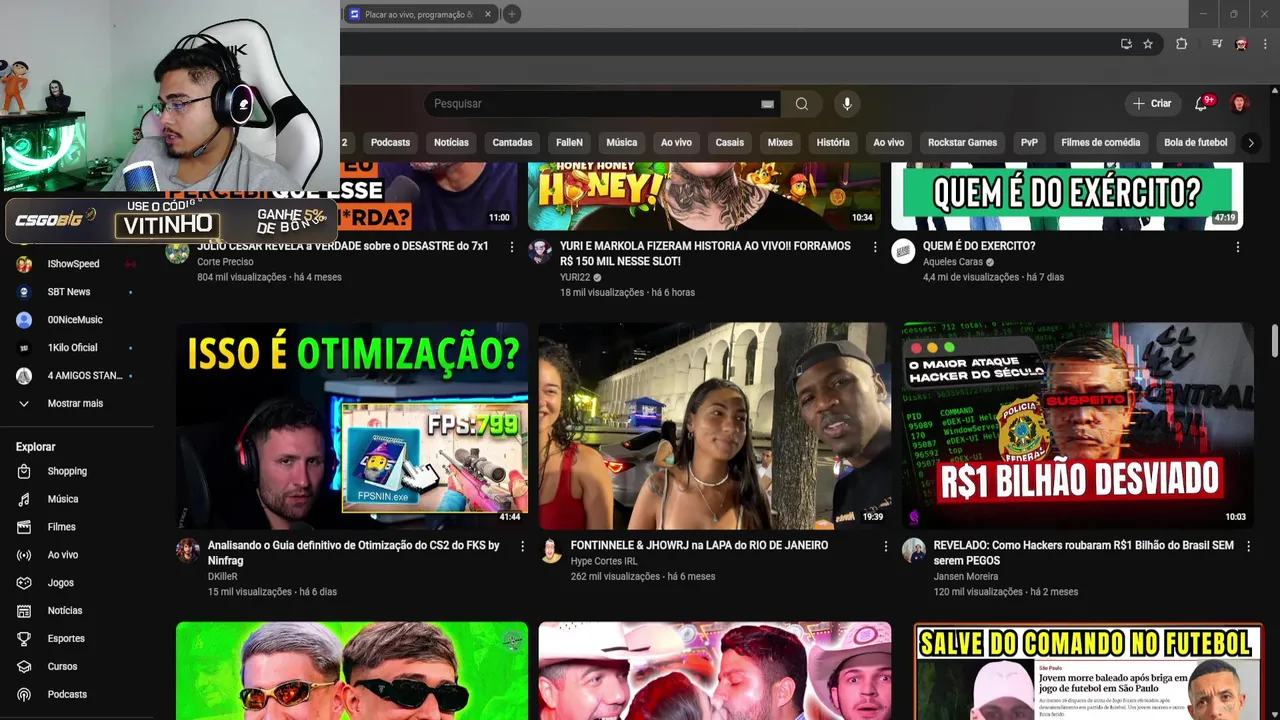Image resolution: width=1280 pixels, height=720 pixels.
Task: Select the Cantadas filter chip
Action: coord(512,143)
